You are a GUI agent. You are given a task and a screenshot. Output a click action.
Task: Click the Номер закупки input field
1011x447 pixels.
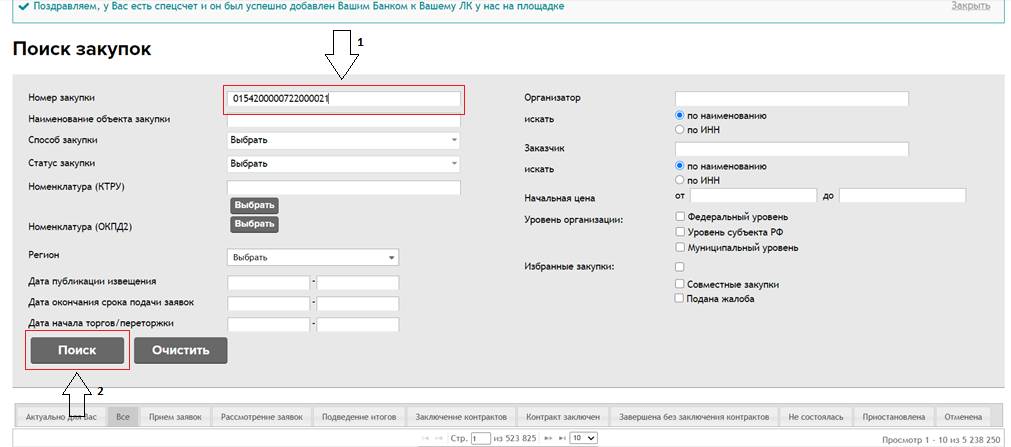[344, 99]
